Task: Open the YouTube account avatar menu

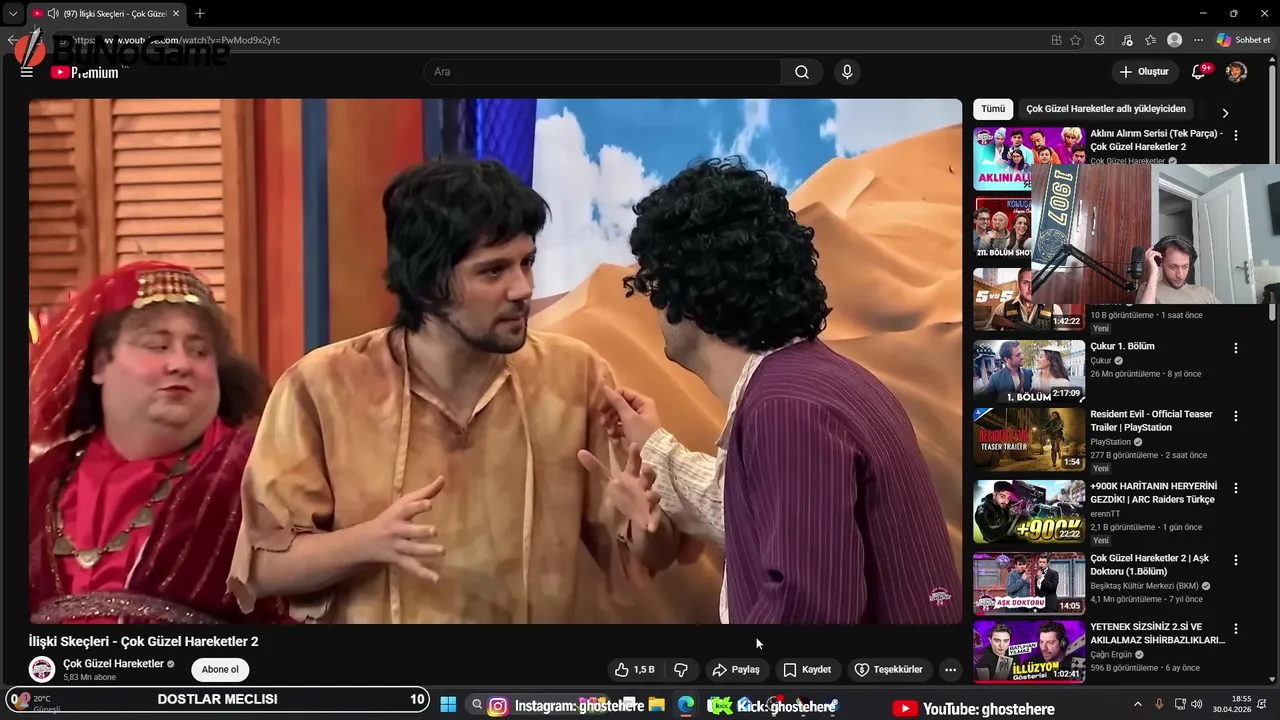Action: click(1236, 72)
